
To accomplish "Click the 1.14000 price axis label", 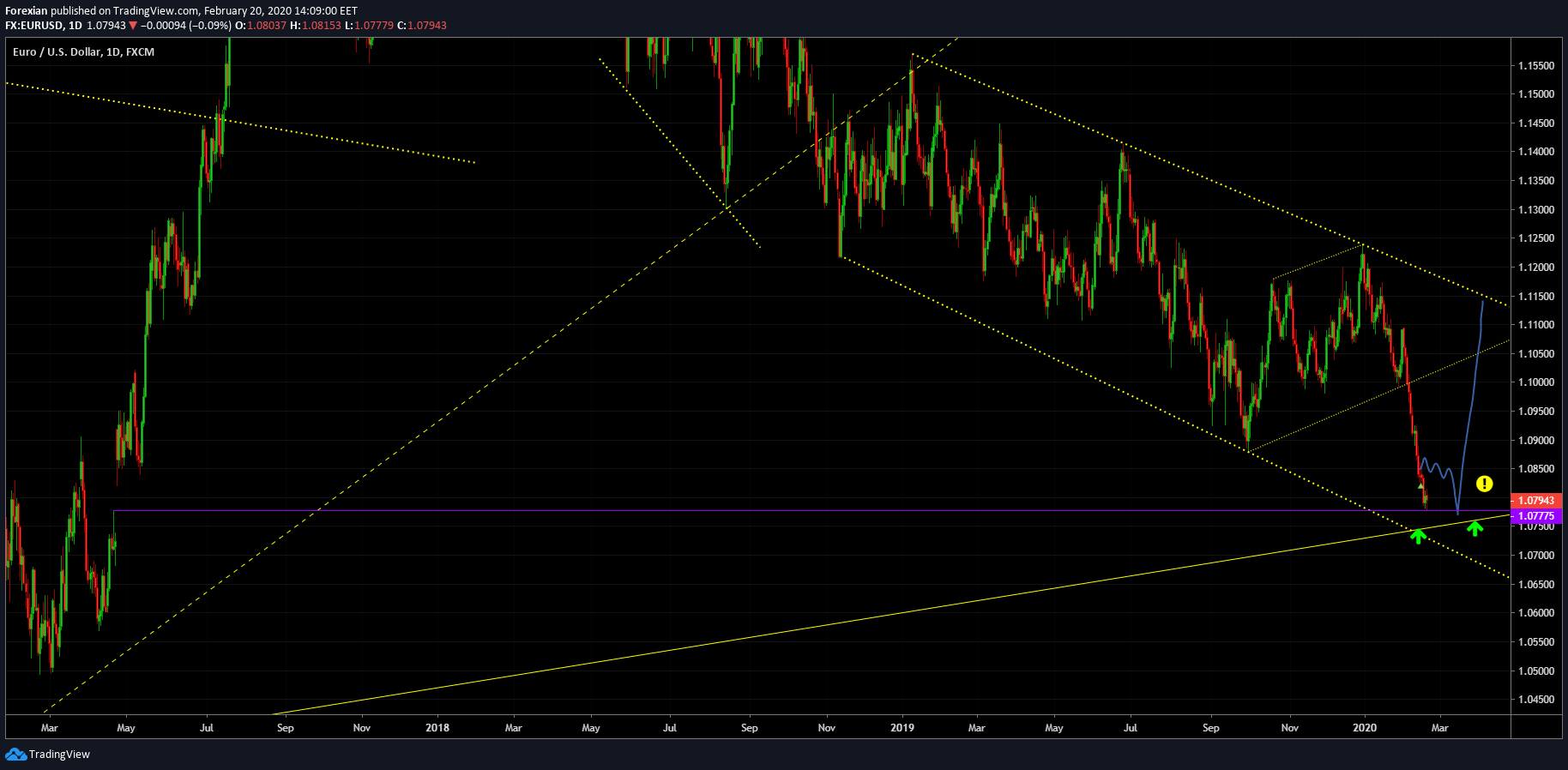I will pyautogui.click(x=1536, y=152).
